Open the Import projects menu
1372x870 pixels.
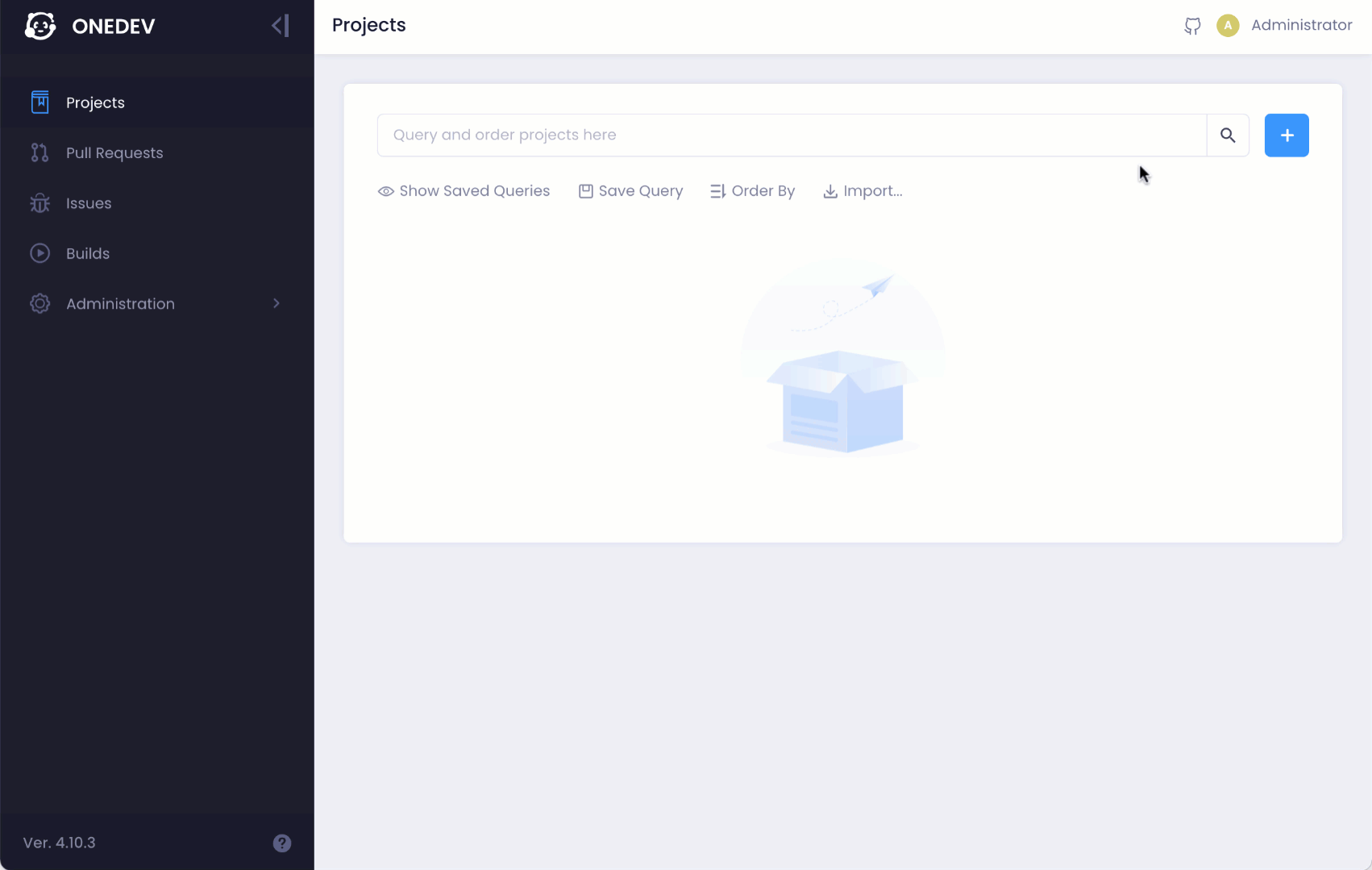(x=862, y=191)
